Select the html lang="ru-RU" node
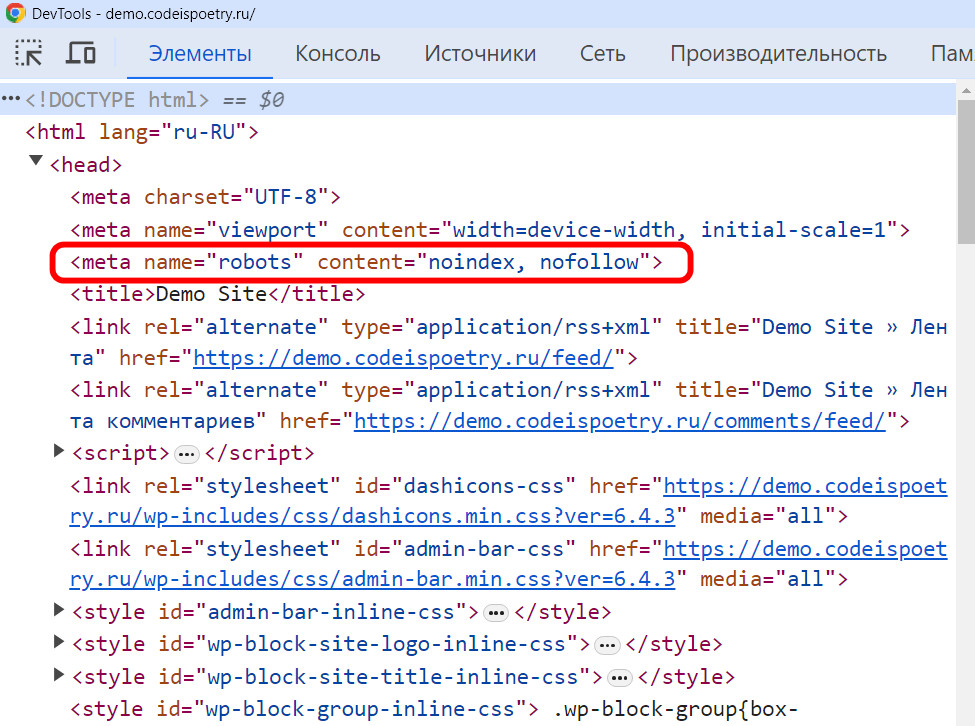 (142, 132)
